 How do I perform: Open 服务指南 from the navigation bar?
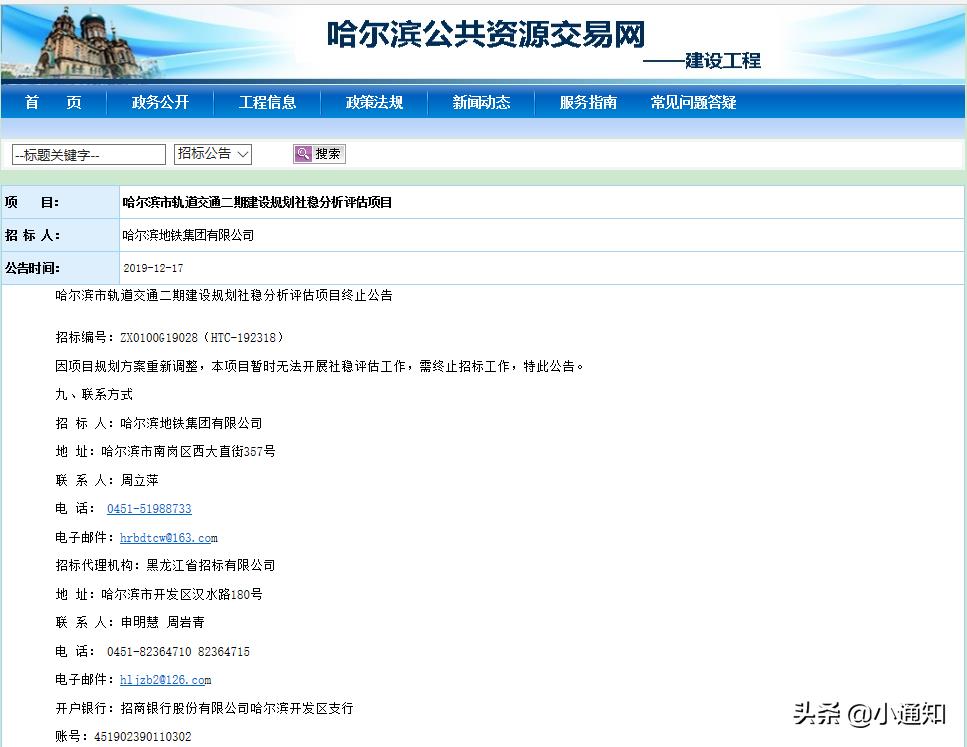pyautogui.click(x=588, y=102)
